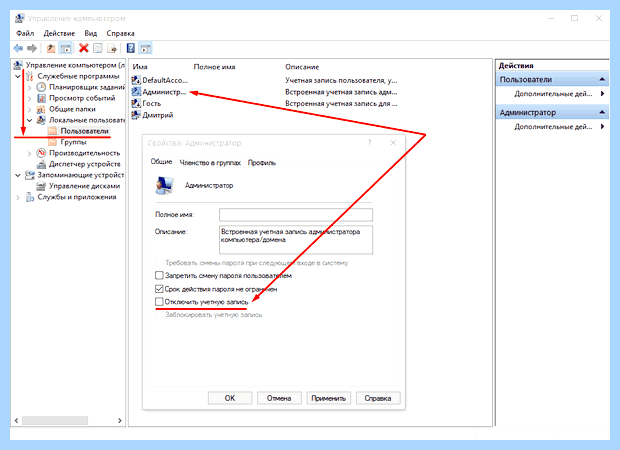Click the Help toolbar icon
620x450 pixels.
click(131, 48)
